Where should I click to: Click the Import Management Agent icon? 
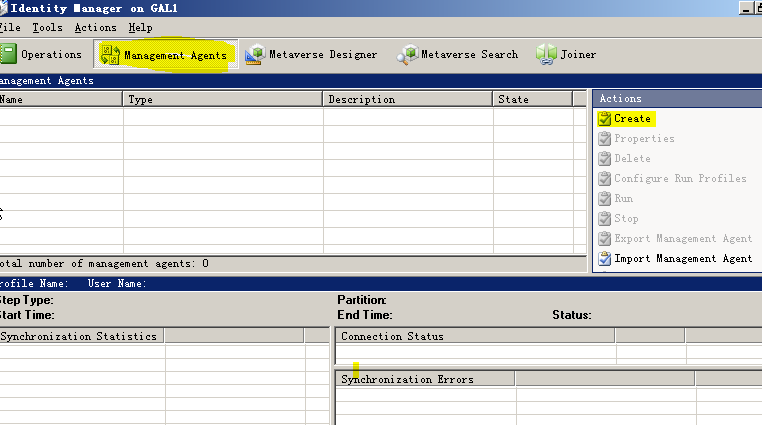[x=605, y=258]
